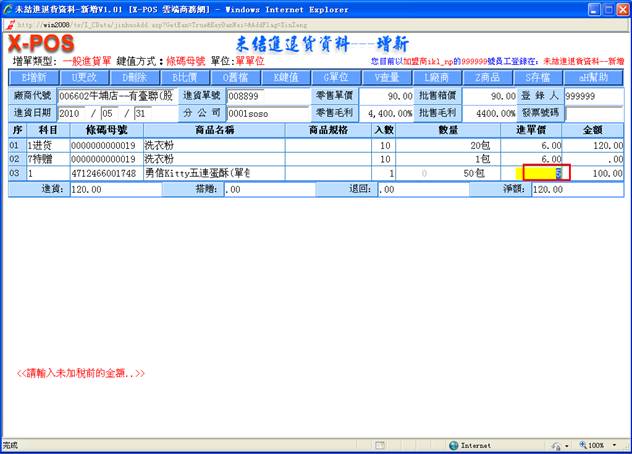Click the E增新 button
This screenshot has width=632, height=454.
(33, 77)
